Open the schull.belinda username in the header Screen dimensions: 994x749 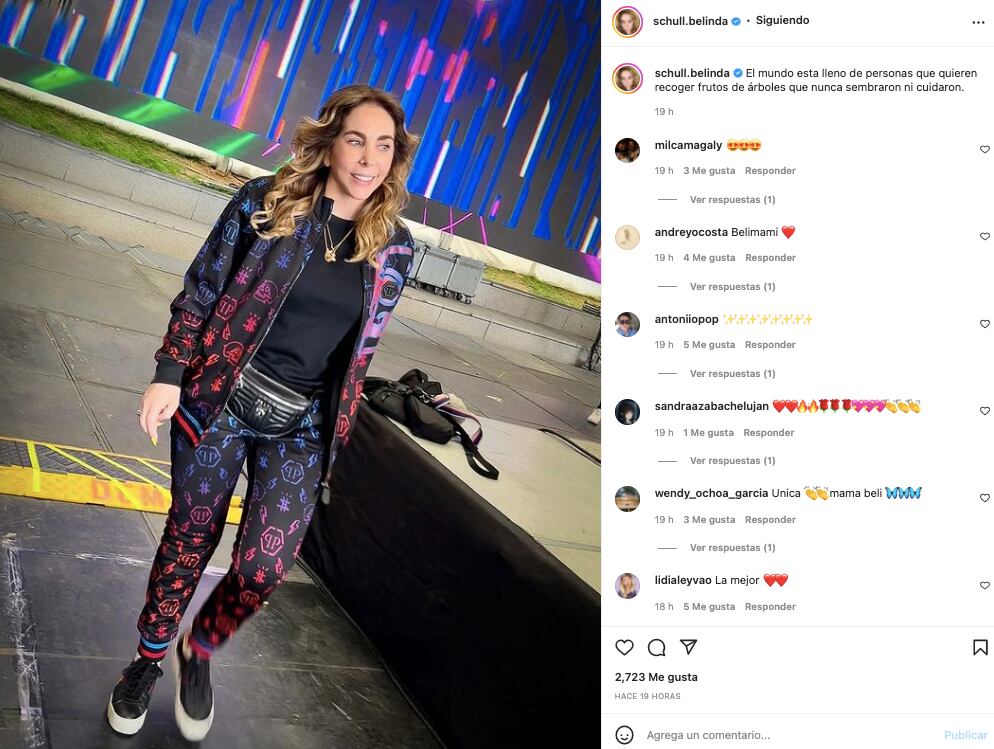click(x=690, y=21)
